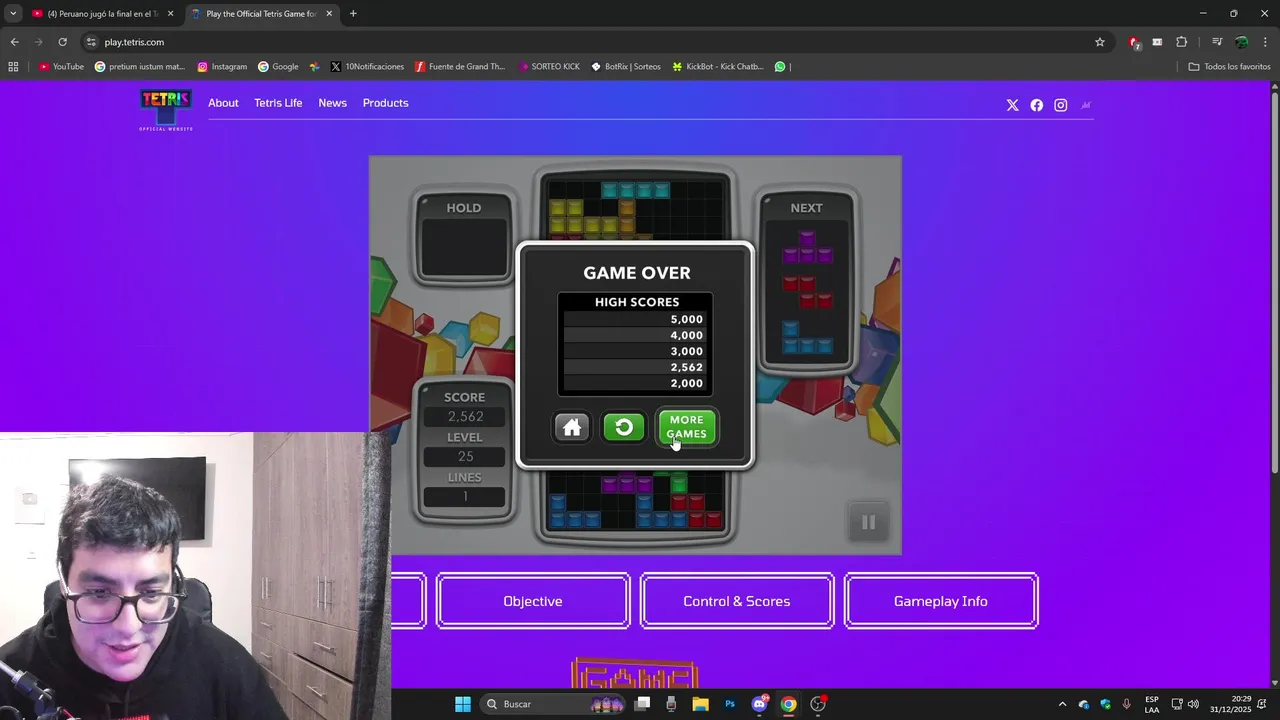Image resolution: width=1280 pixels, height=720 pixels.
Task: Show the Gameplay Info panel
Action: 941,601
